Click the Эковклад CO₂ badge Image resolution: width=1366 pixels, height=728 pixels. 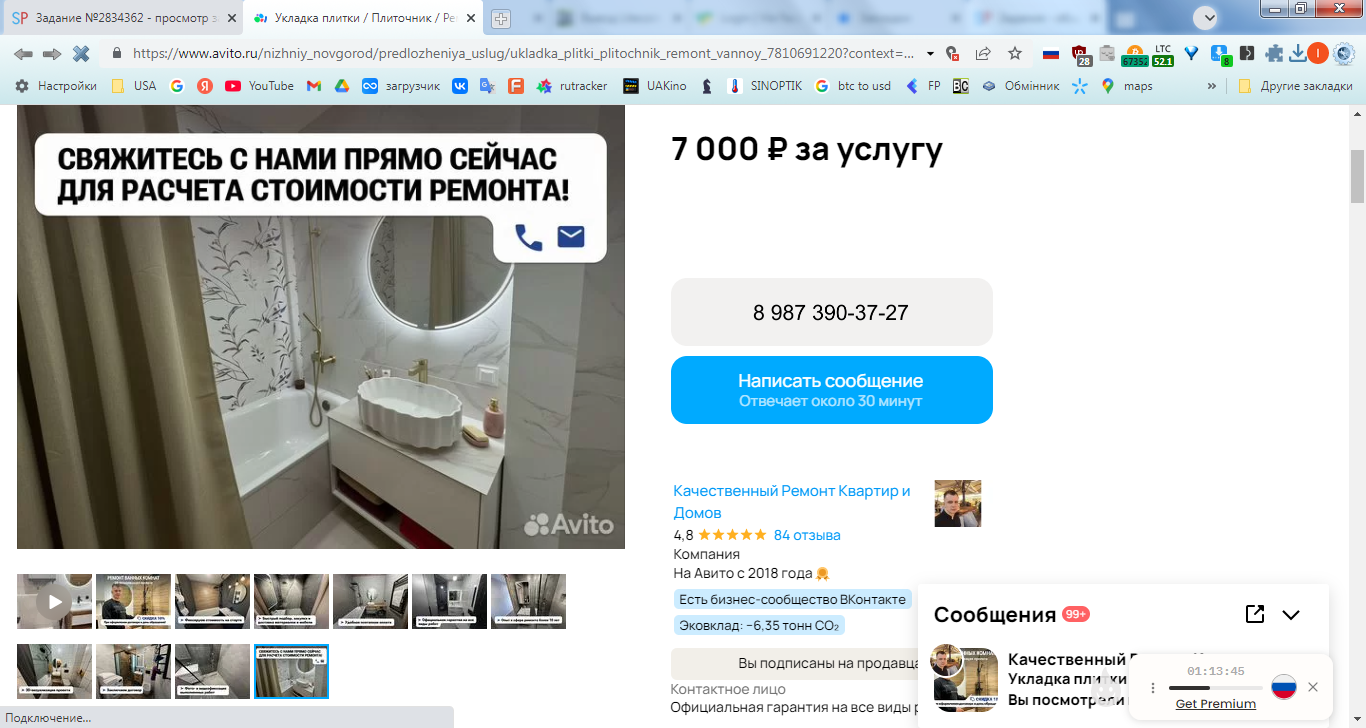[759, 626]
